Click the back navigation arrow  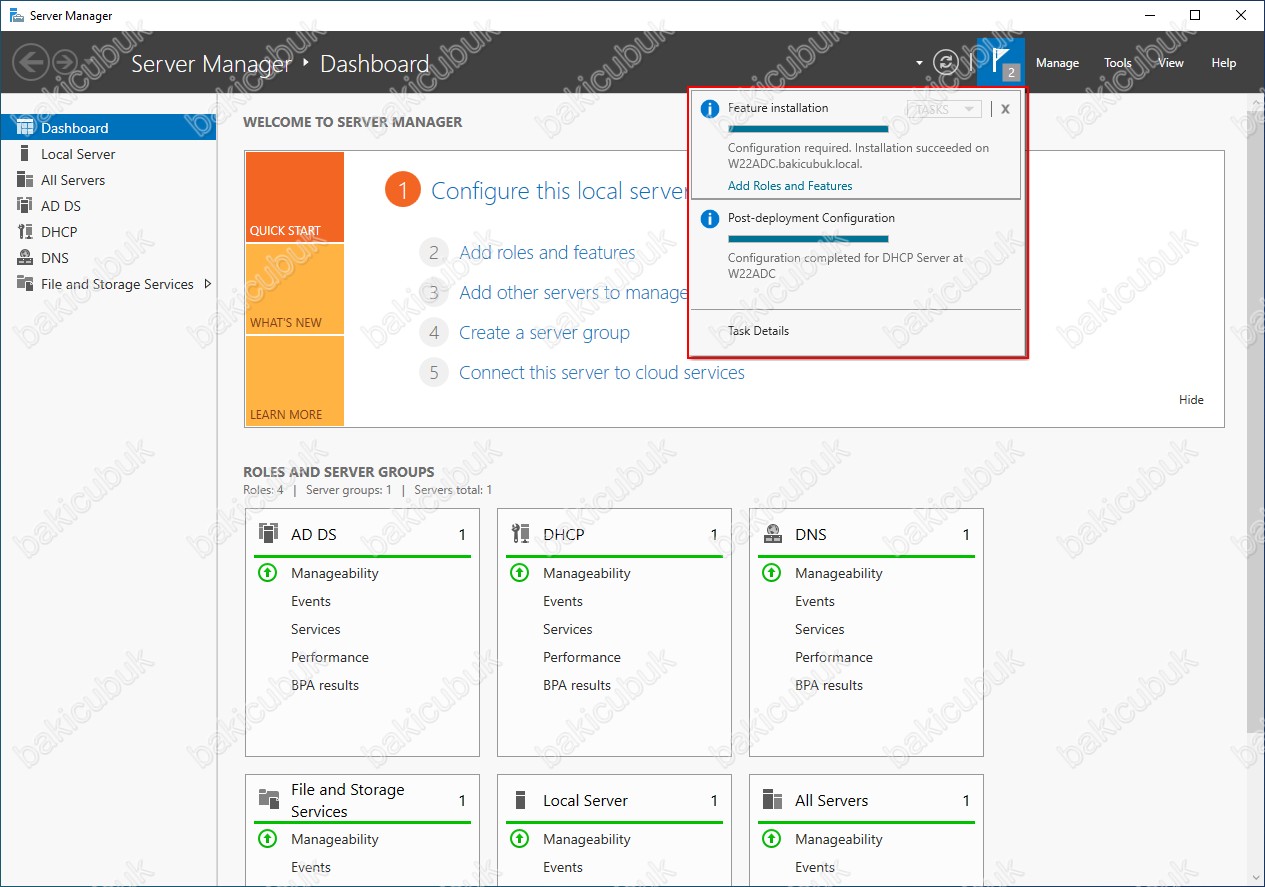[29, 62]
